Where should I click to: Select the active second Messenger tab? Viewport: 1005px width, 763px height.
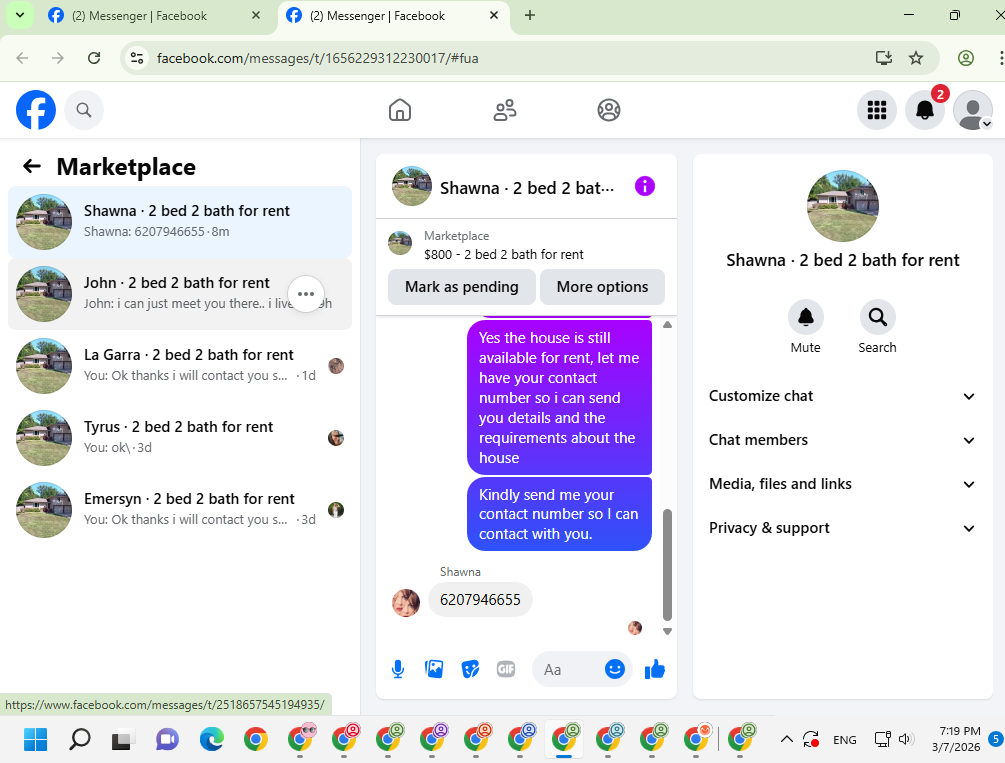pos(392,16)
